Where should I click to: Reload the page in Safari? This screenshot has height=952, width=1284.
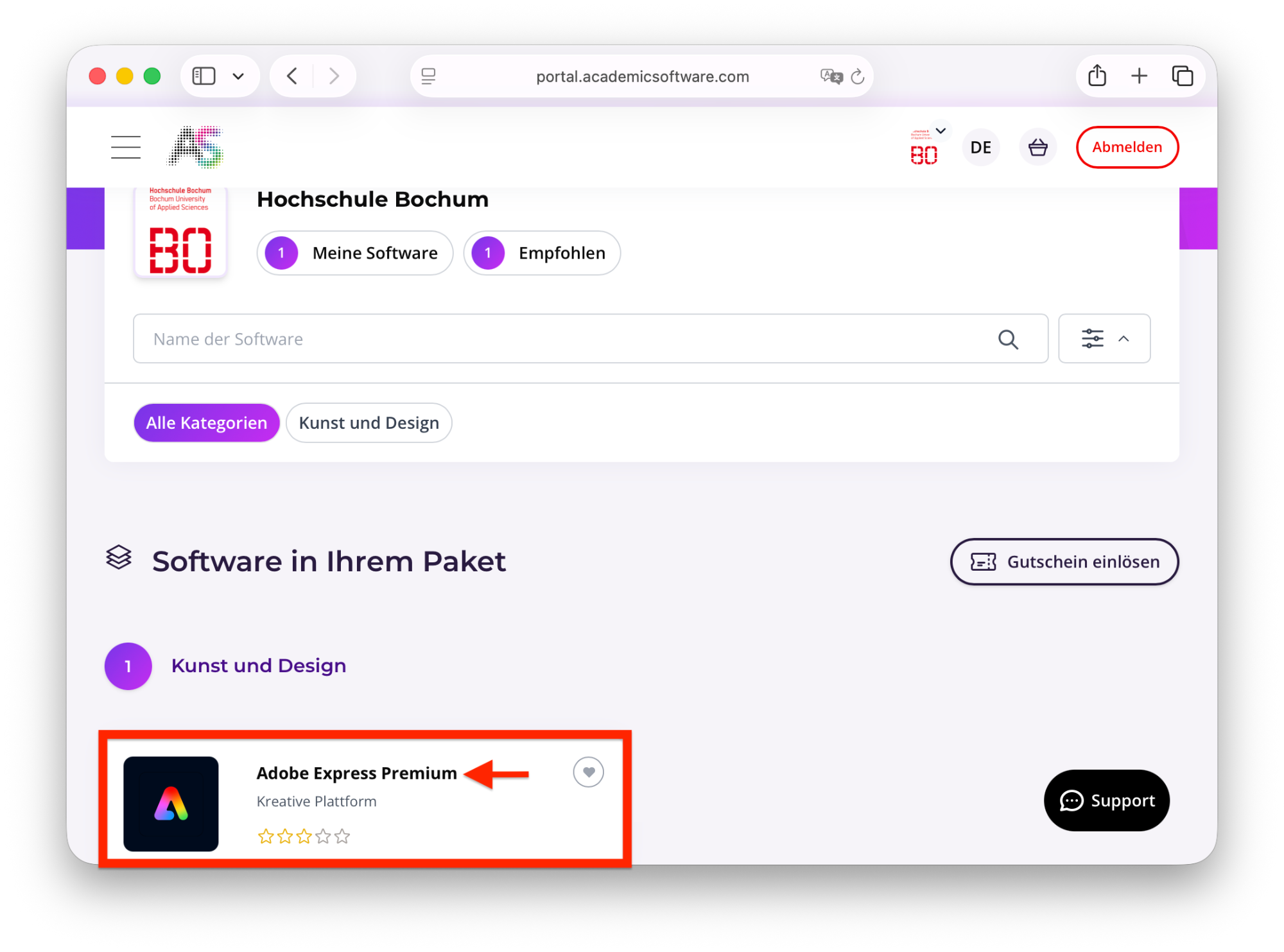(x=858, y=77)
